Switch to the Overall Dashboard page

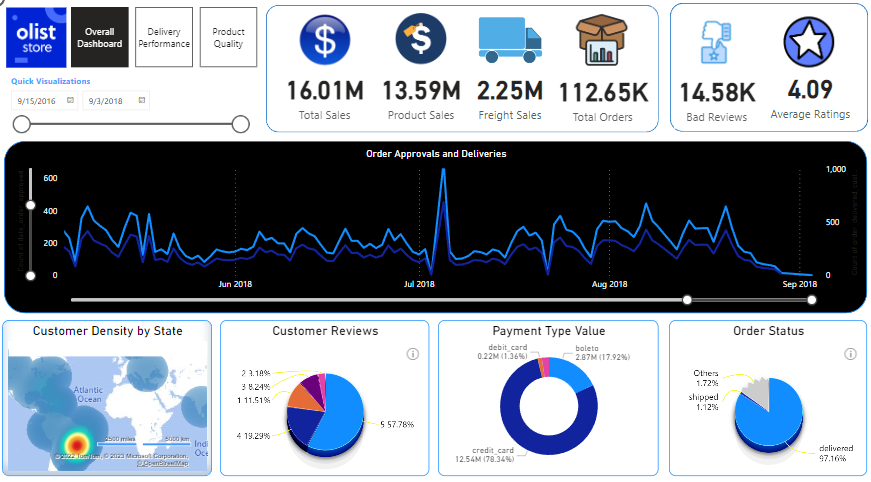pyautogui.click(x=100, y=37)
